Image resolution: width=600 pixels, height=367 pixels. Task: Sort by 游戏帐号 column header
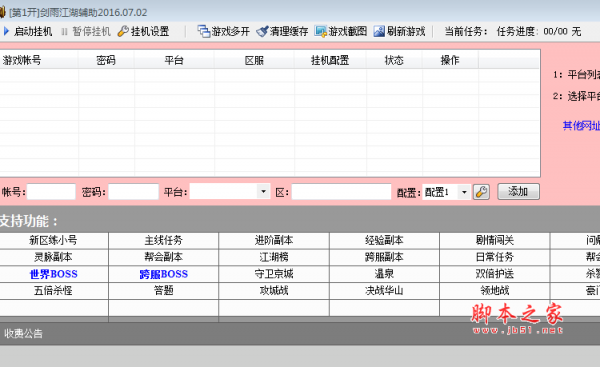39,60
